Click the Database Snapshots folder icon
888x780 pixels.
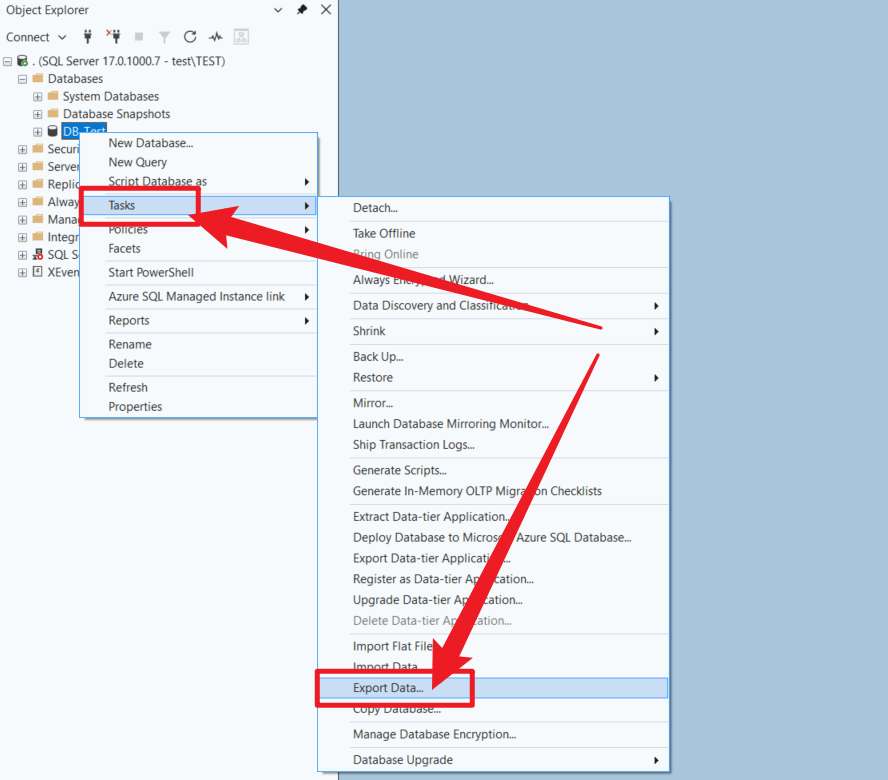[x=53, y=113]
